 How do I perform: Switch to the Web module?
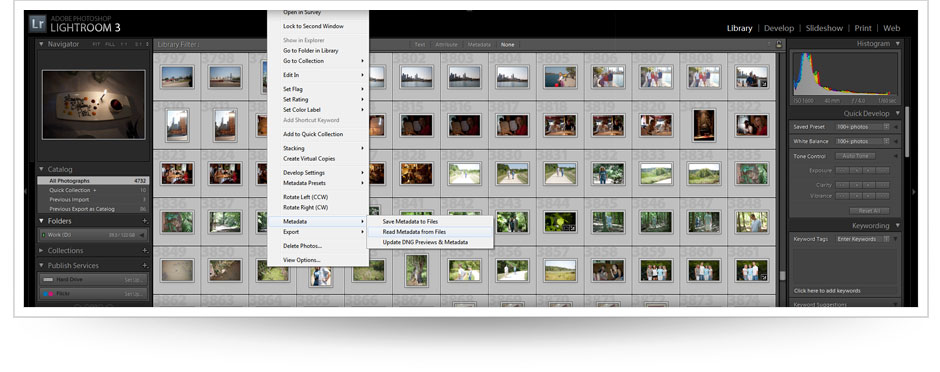pyautogui.click(x=891, y=28)
